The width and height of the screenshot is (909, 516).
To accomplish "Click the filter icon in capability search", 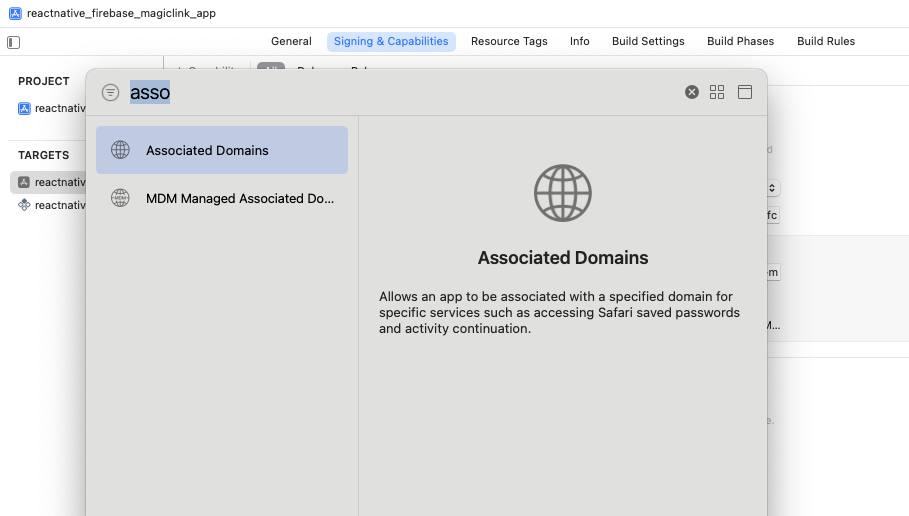I will [110, 92].
